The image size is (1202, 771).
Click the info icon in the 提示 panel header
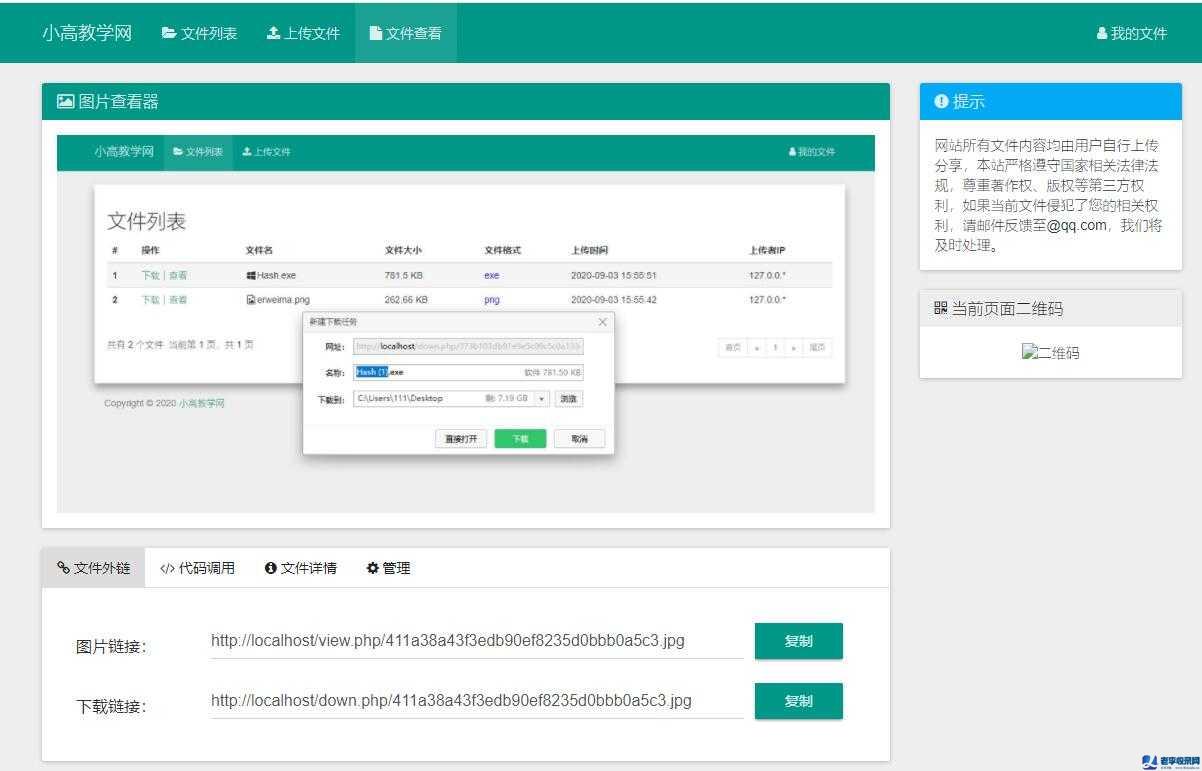940,100
